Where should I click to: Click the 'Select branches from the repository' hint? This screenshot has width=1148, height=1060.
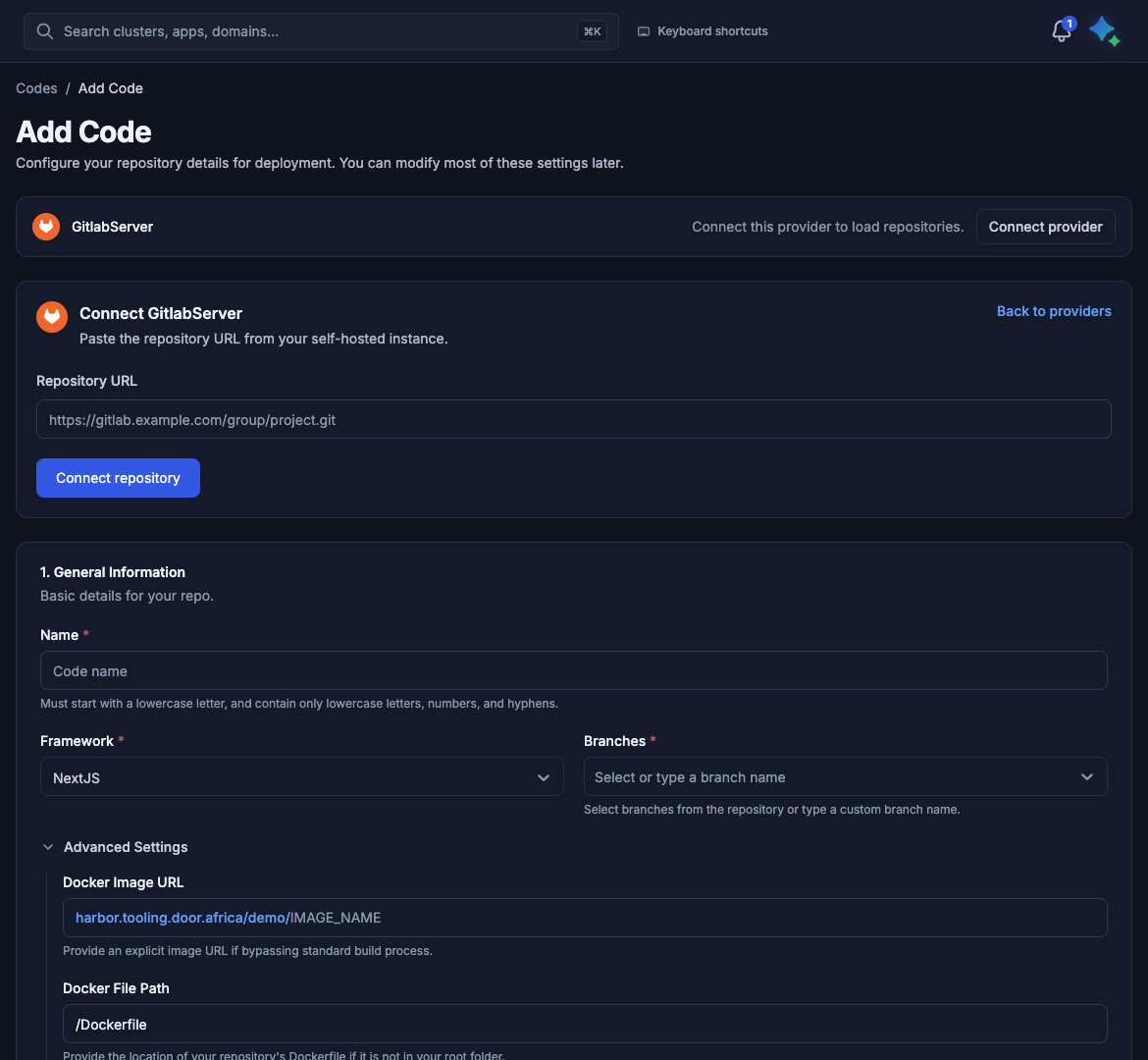(771, 810)
